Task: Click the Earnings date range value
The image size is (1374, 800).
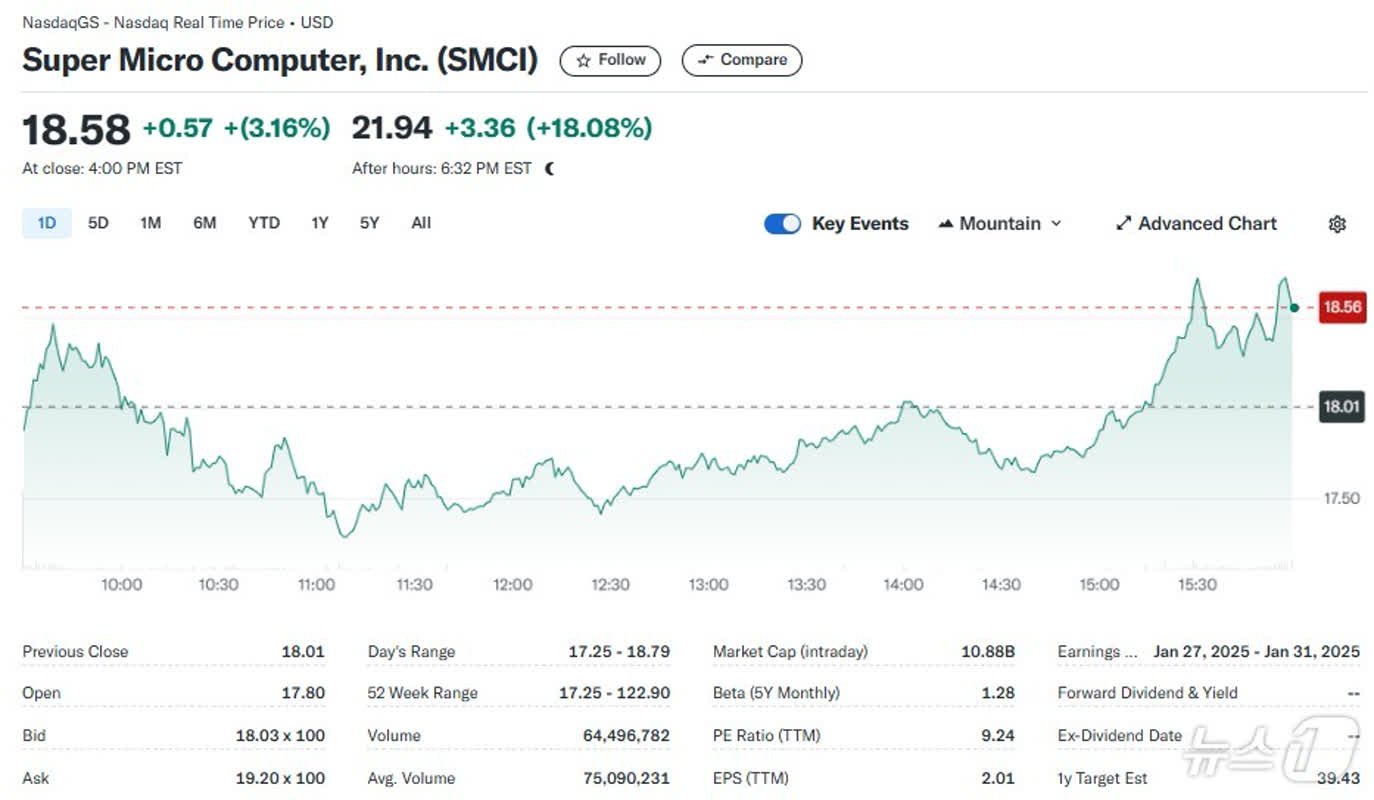Action: click(1256, 652)
